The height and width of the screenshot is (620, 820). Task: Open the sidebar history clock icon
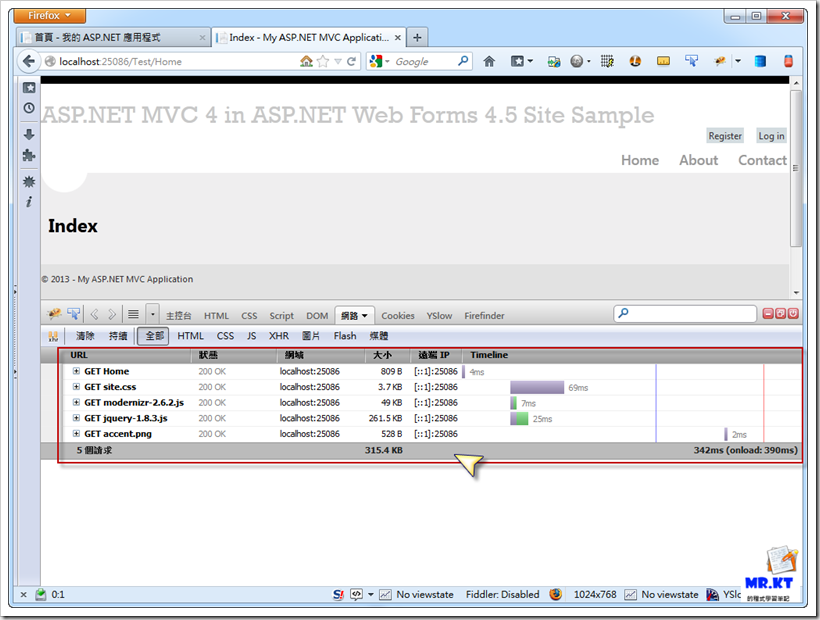29,108
